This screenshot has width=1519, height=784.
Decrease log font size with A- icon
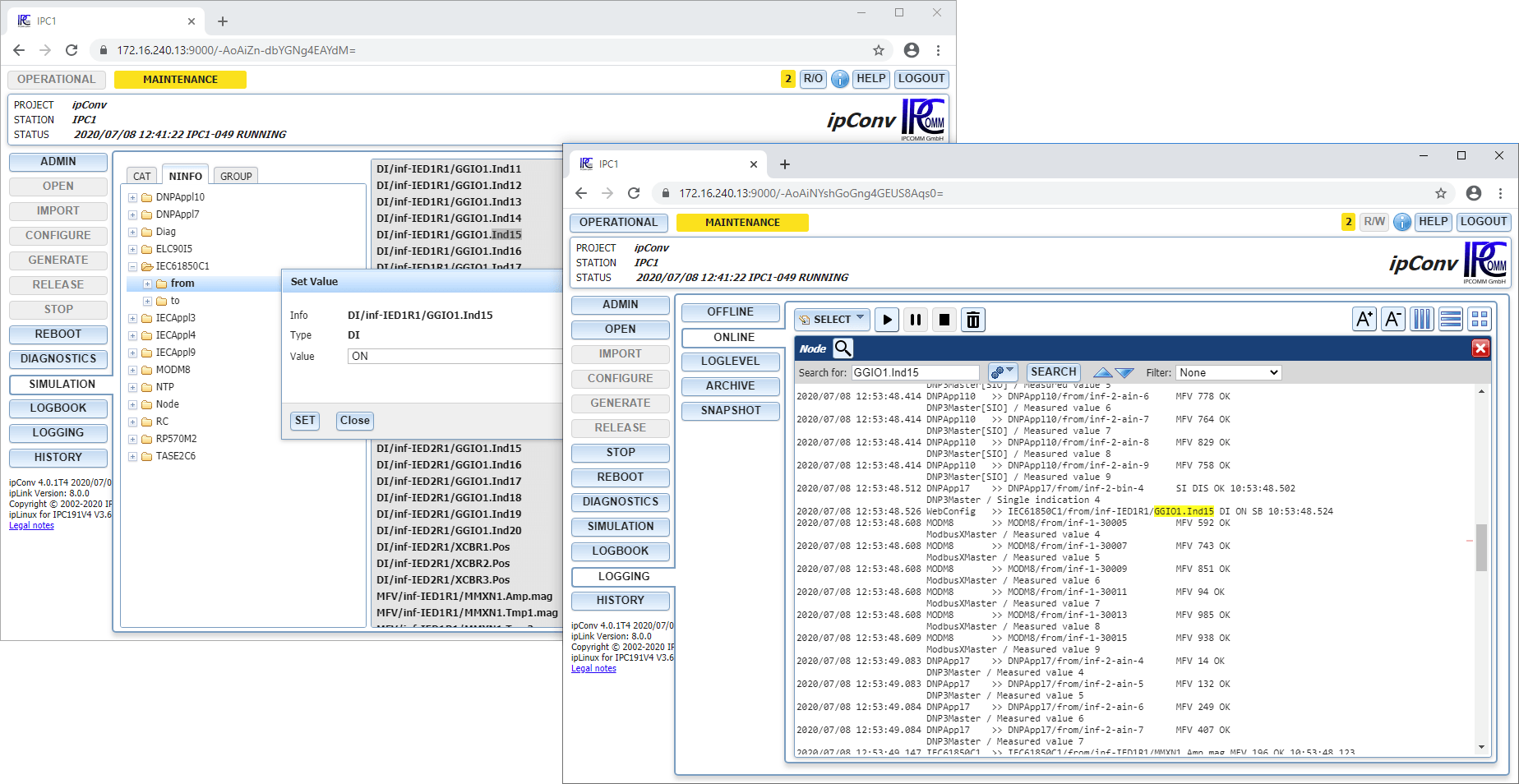click(x=1393, y=319)
